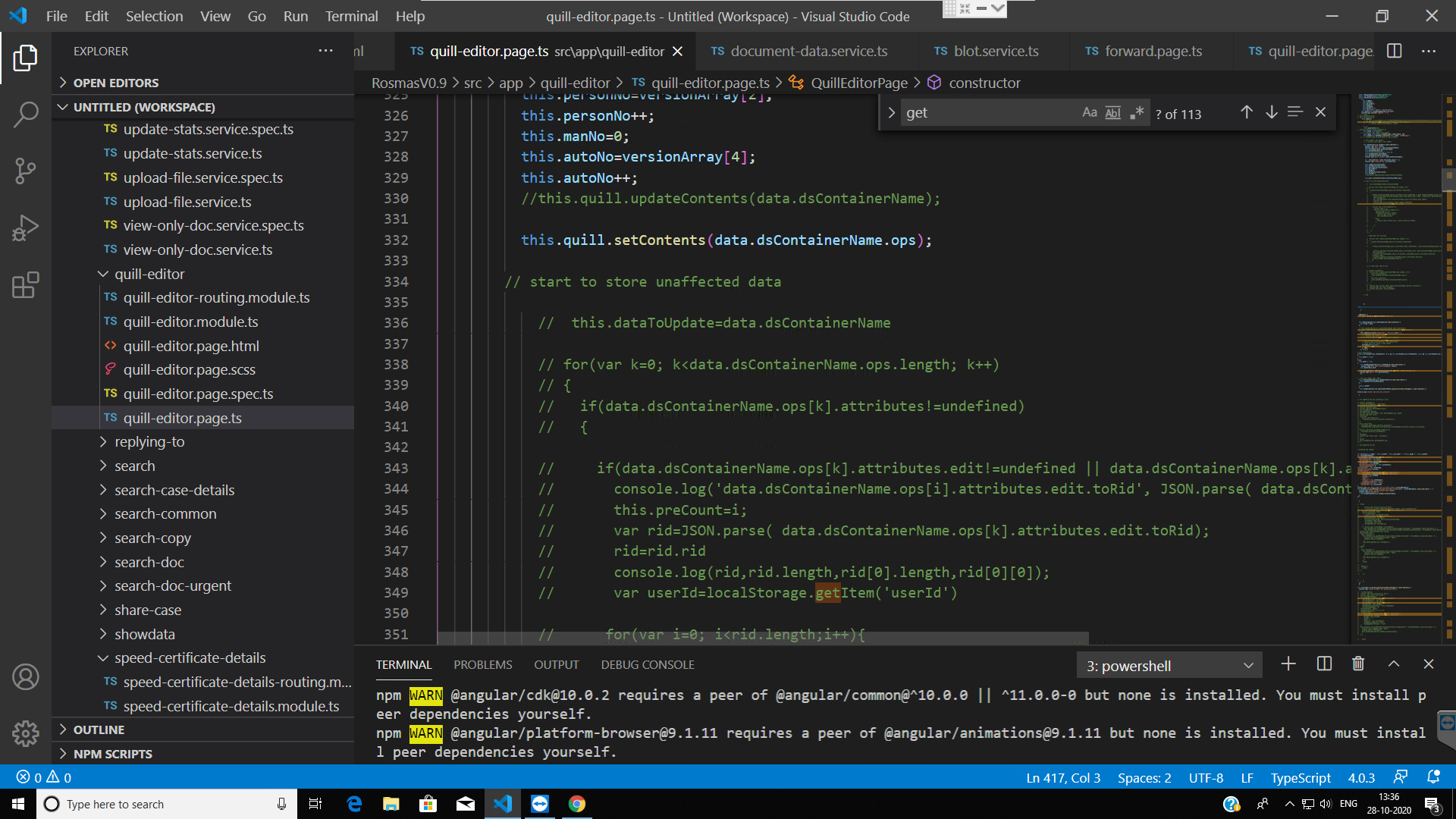
Task: Open Extensions view
Action: point(25,285)
